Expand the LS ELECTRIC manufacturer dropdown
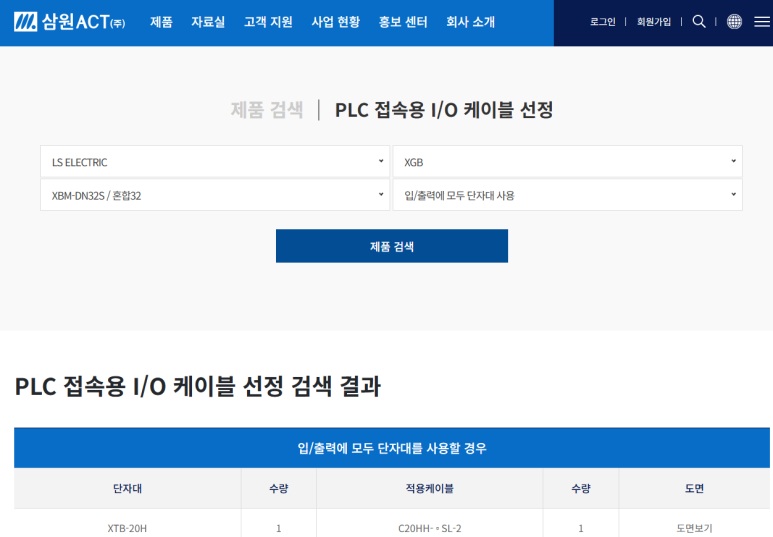This screenshot has height=537, width=773. (215, 162)
